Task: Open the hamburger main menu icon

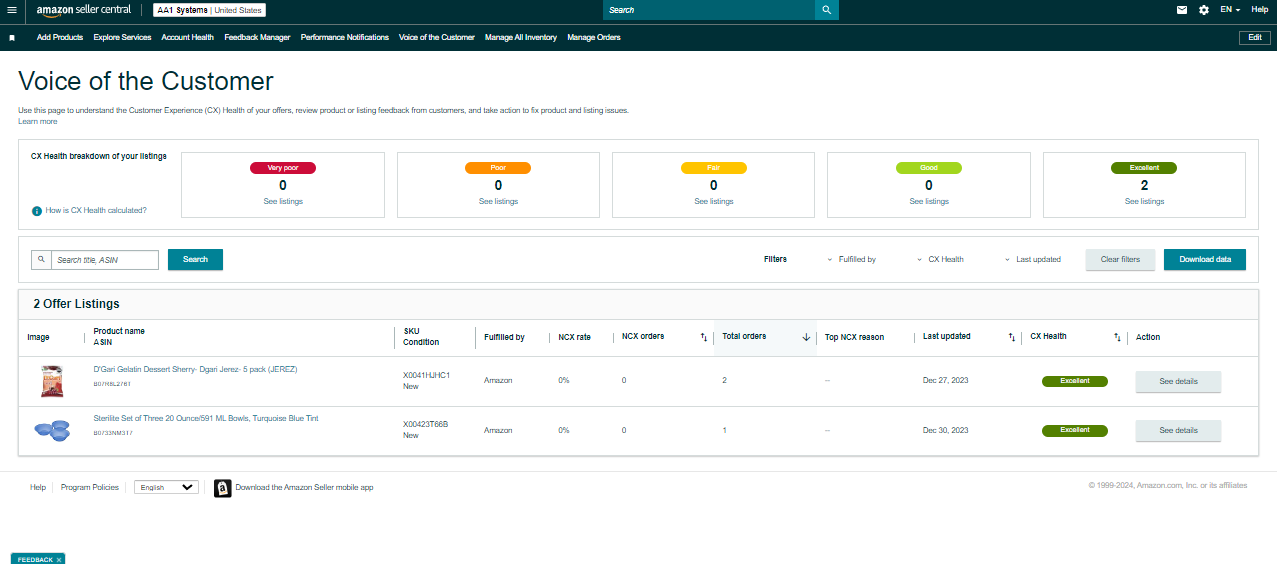Action: (x=11, y=10)
